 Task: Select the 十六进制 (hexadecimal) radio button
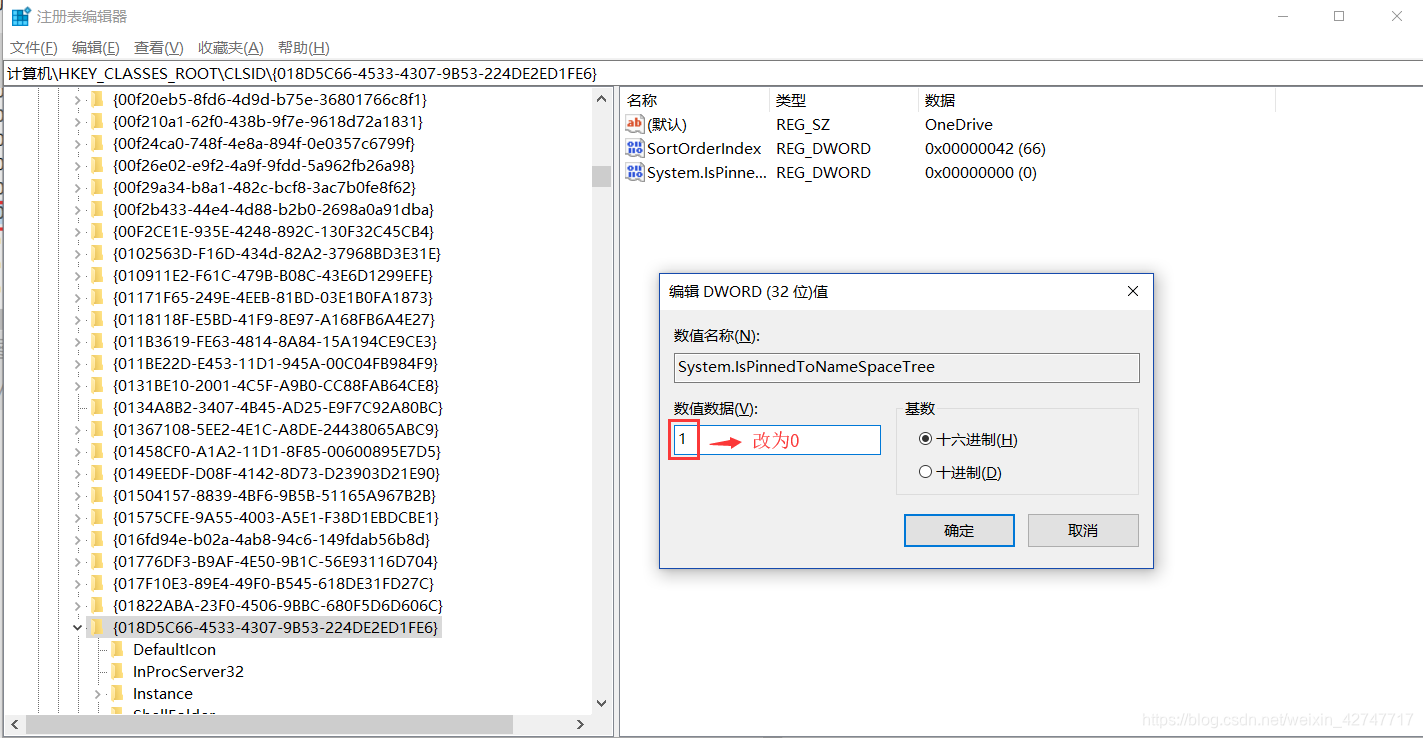click(x=925, y=440)
